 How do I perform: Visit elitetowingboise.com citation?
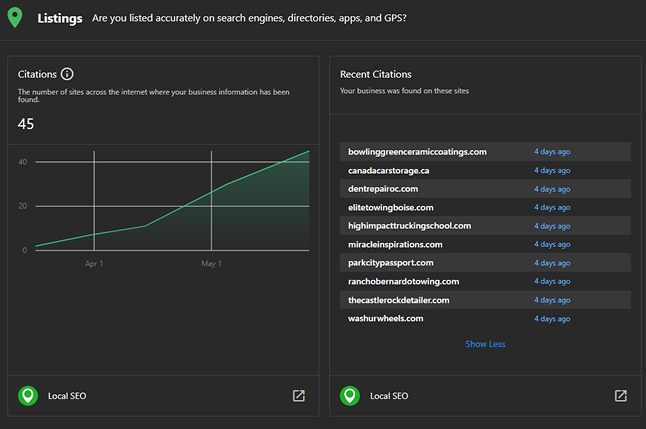pyautogui.click(x=391, y=207)
